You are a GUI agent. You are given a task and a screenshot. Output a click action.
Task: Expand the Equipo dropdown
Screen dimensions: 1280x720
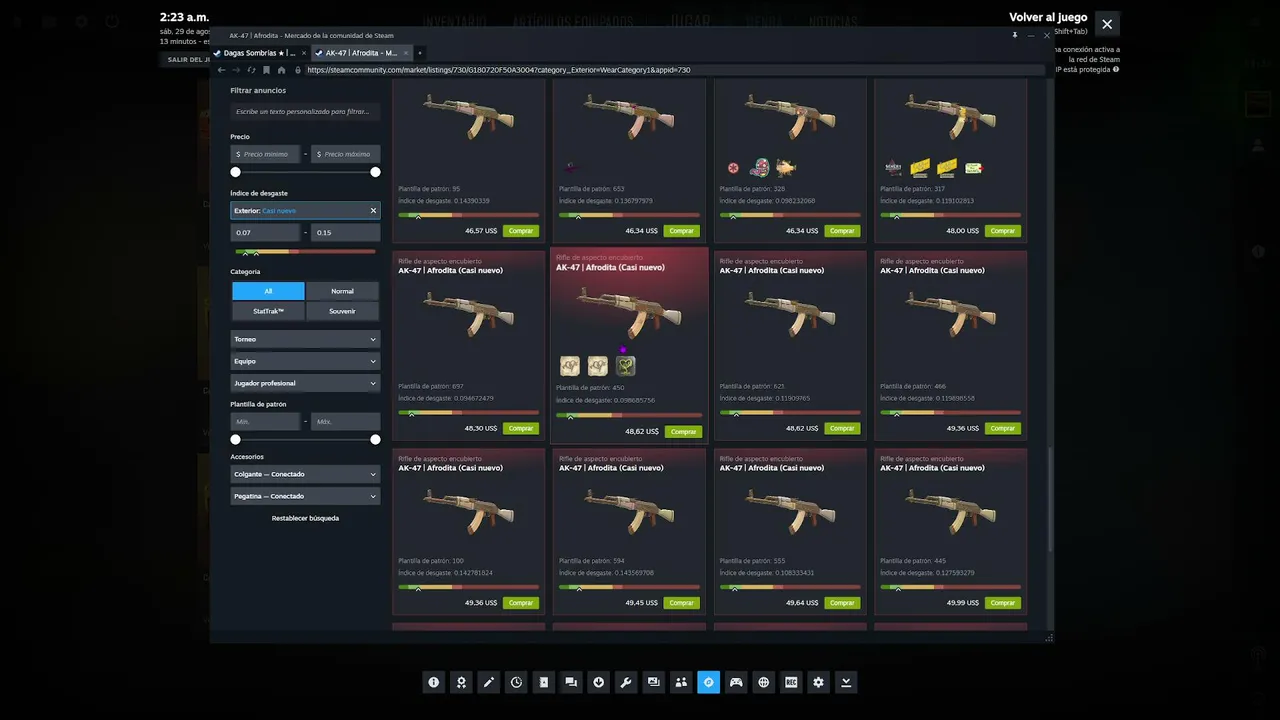[x=305, y=361]
